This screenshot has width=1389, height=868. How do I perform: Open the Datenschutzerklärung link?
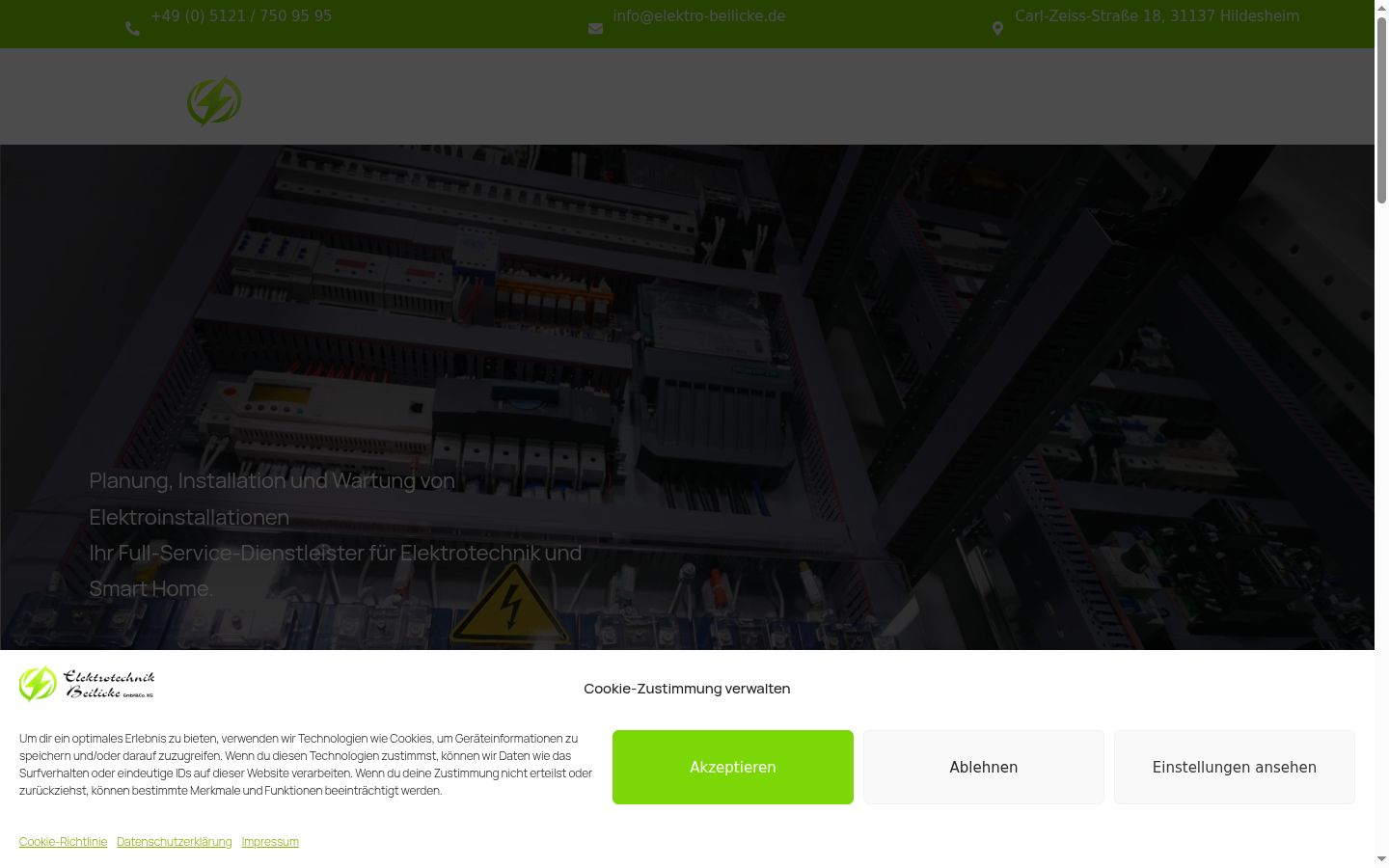coord(175,842)
